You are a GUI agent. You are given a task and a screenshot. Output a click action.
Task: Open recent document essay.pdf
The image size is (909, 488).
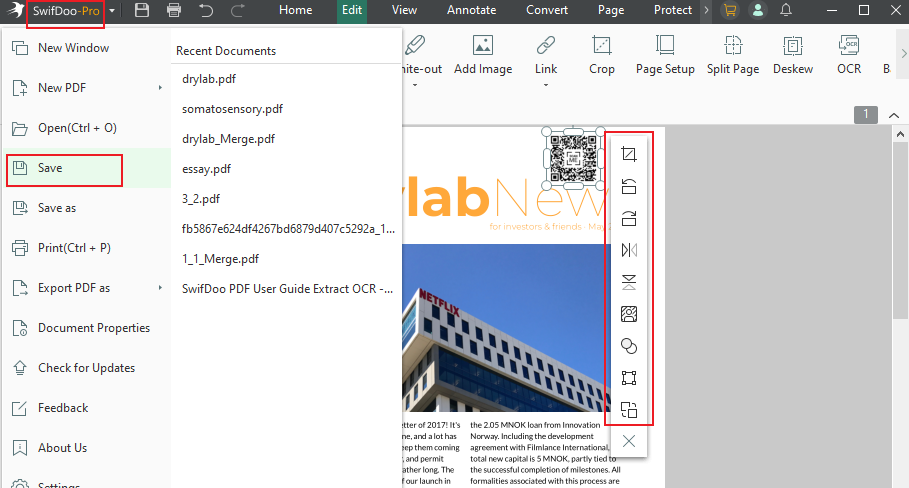[206, 169]
